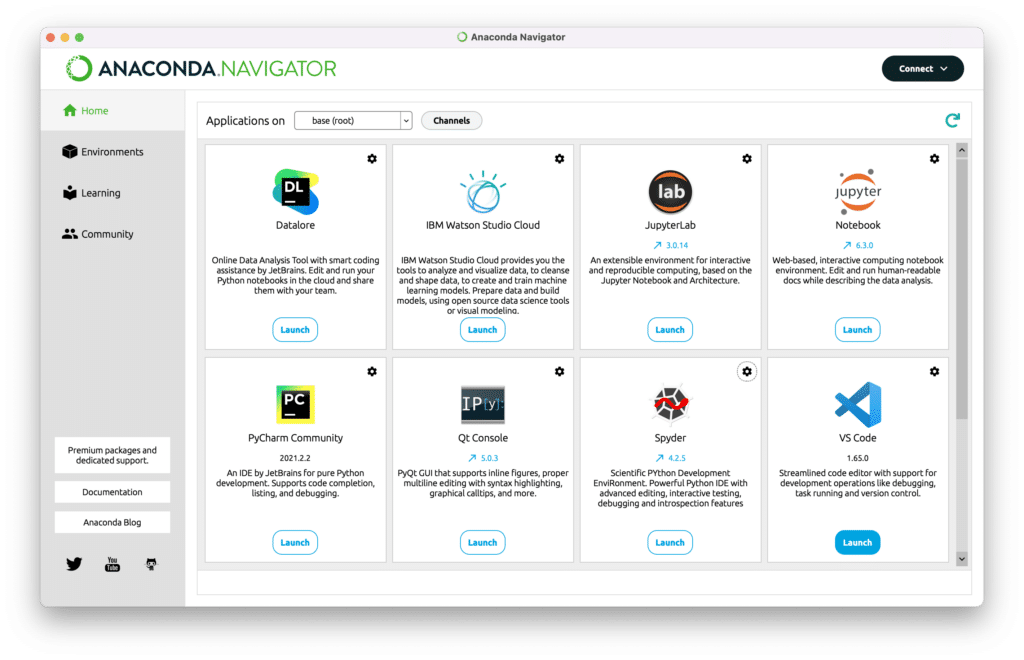Open the Documentation link
The height and width of the screenshot is (660, 1024).
[x=112, y=492]
